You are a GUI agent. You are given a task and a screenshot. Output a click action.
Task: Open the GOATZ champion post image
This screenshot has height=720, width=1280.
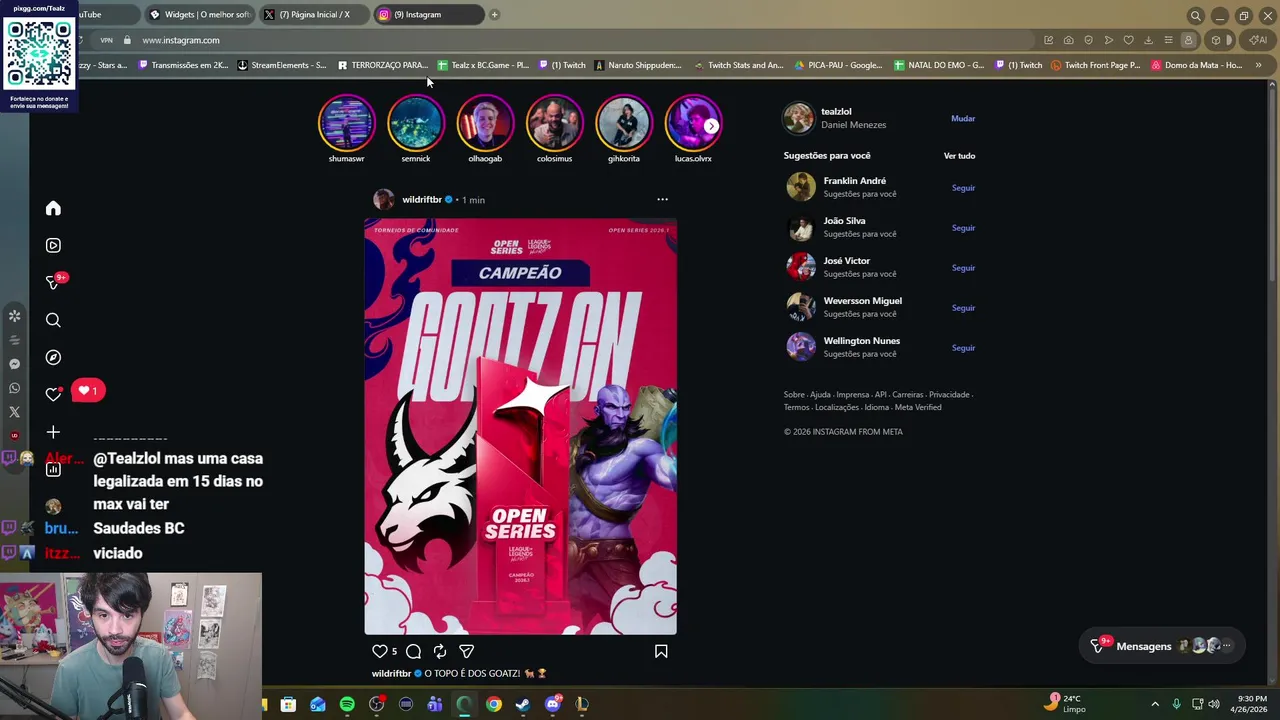520,426
